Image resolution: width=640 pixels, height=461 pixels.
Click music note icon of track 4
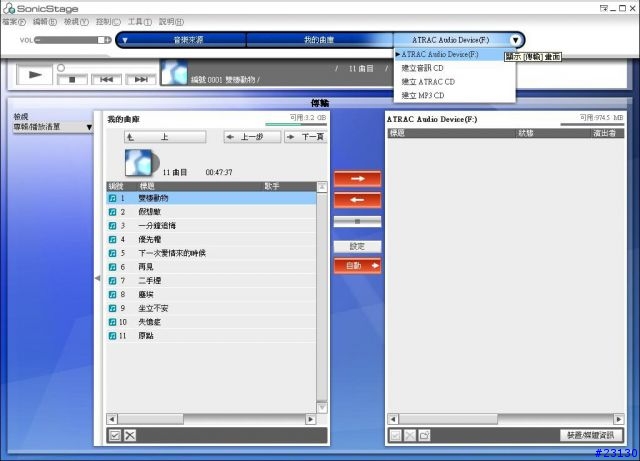[112, 240]
